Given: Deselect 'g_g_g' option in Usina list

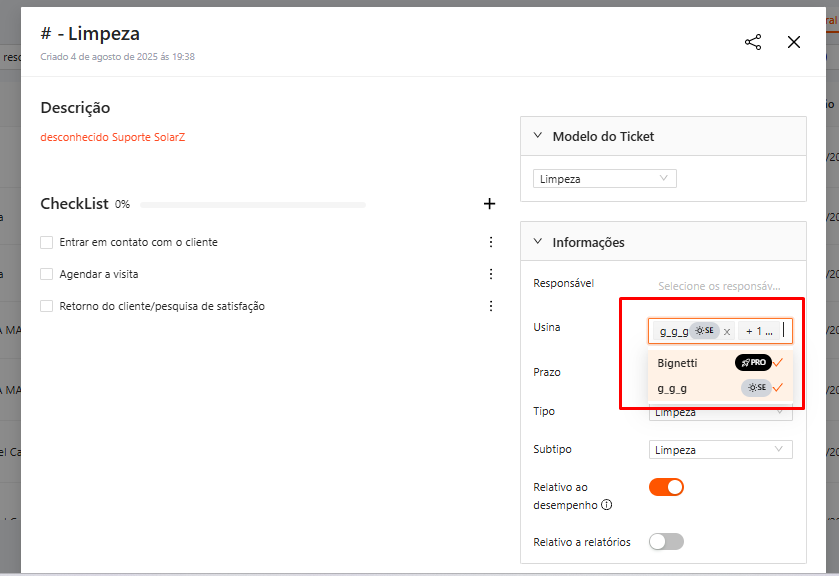Looking at the screenshot, I should [x=719, y=388].
